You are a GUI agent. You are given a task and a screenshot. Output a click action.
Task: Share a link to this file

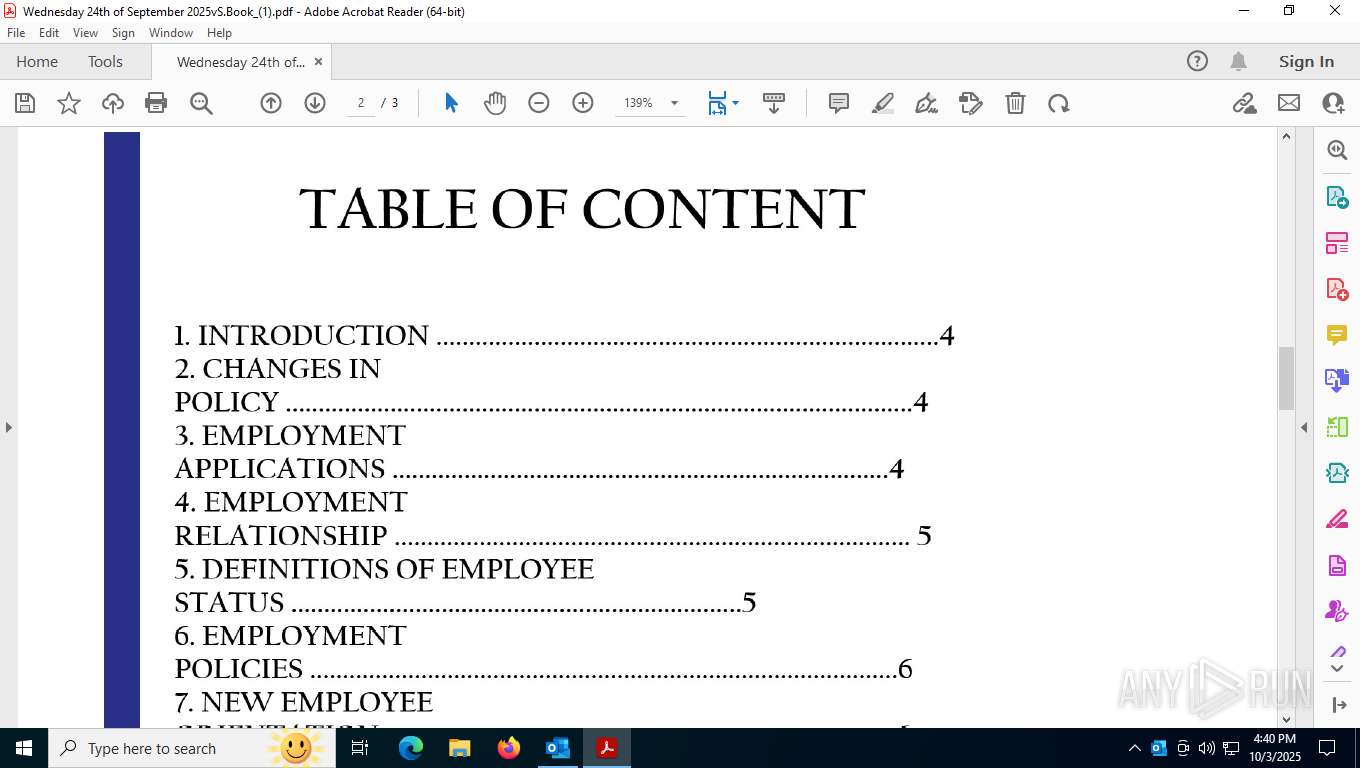[x=1245, y=103]
